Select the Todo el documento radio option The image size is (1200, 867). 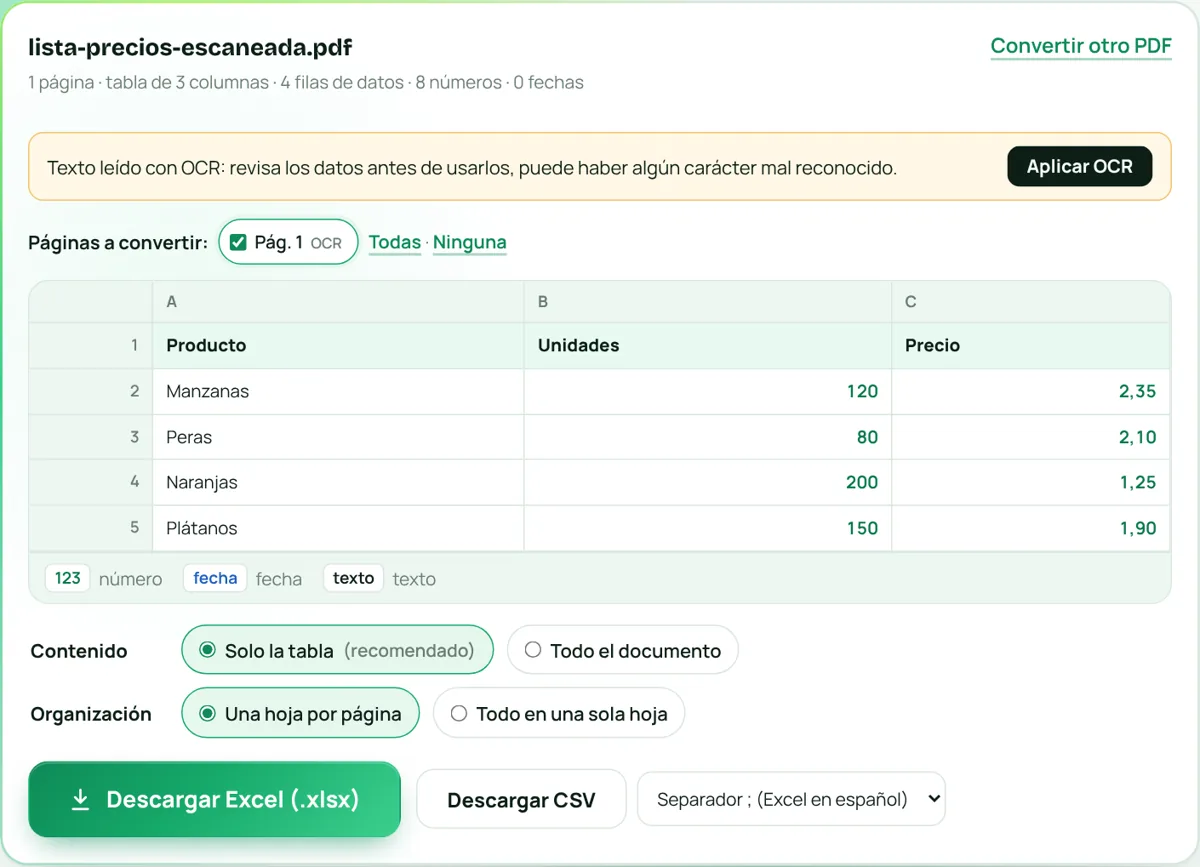coord(622,651)
